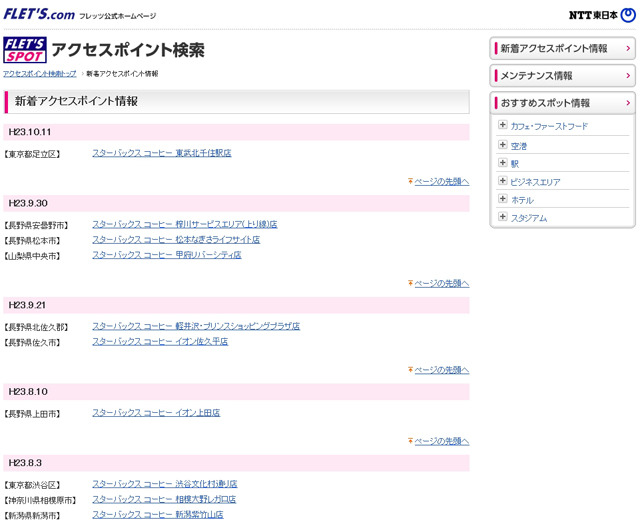Open メンテナンス情報 sidebar menu

[x=562, y=75]
